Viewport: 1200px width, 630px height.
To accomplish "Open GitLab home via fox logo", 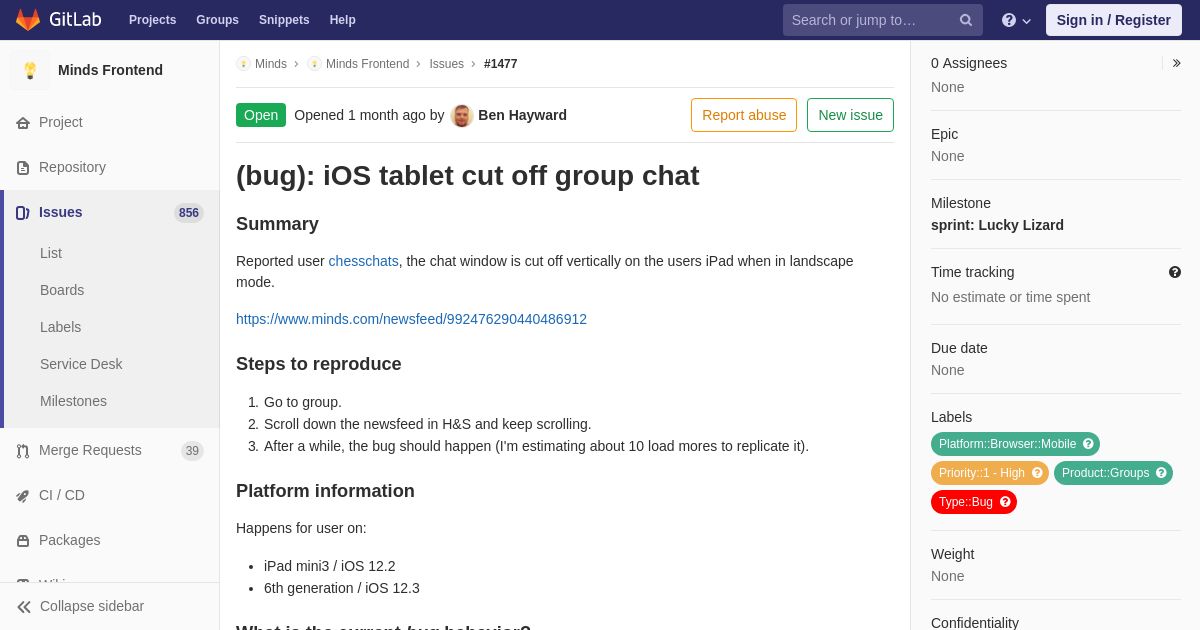I will pyautogui.click(x=28, y=20).
